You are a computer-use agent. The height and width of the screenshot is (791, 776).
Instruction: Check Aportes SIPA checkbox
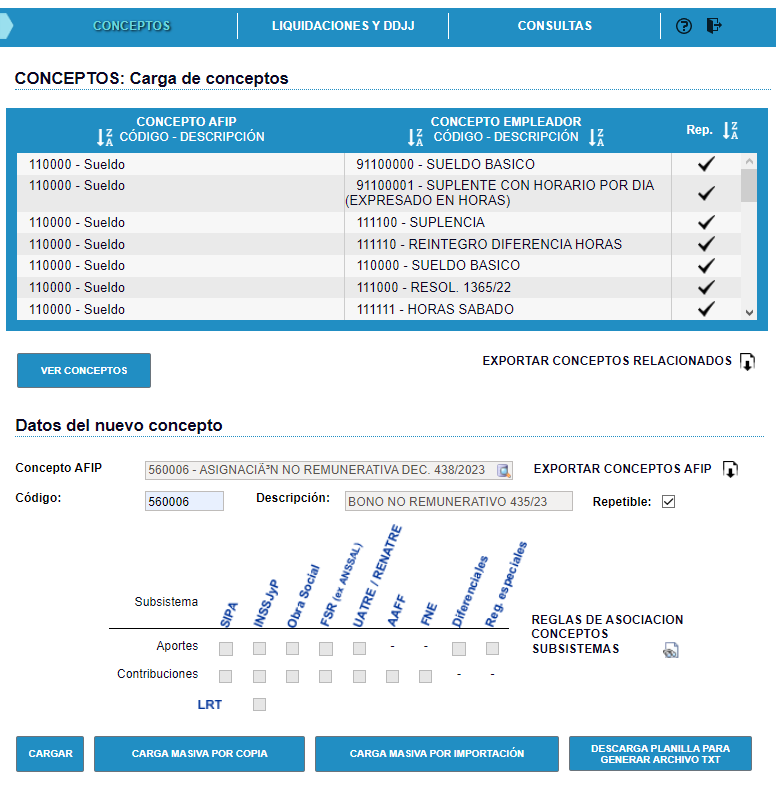pyautogui.click(x=226, y=648)
